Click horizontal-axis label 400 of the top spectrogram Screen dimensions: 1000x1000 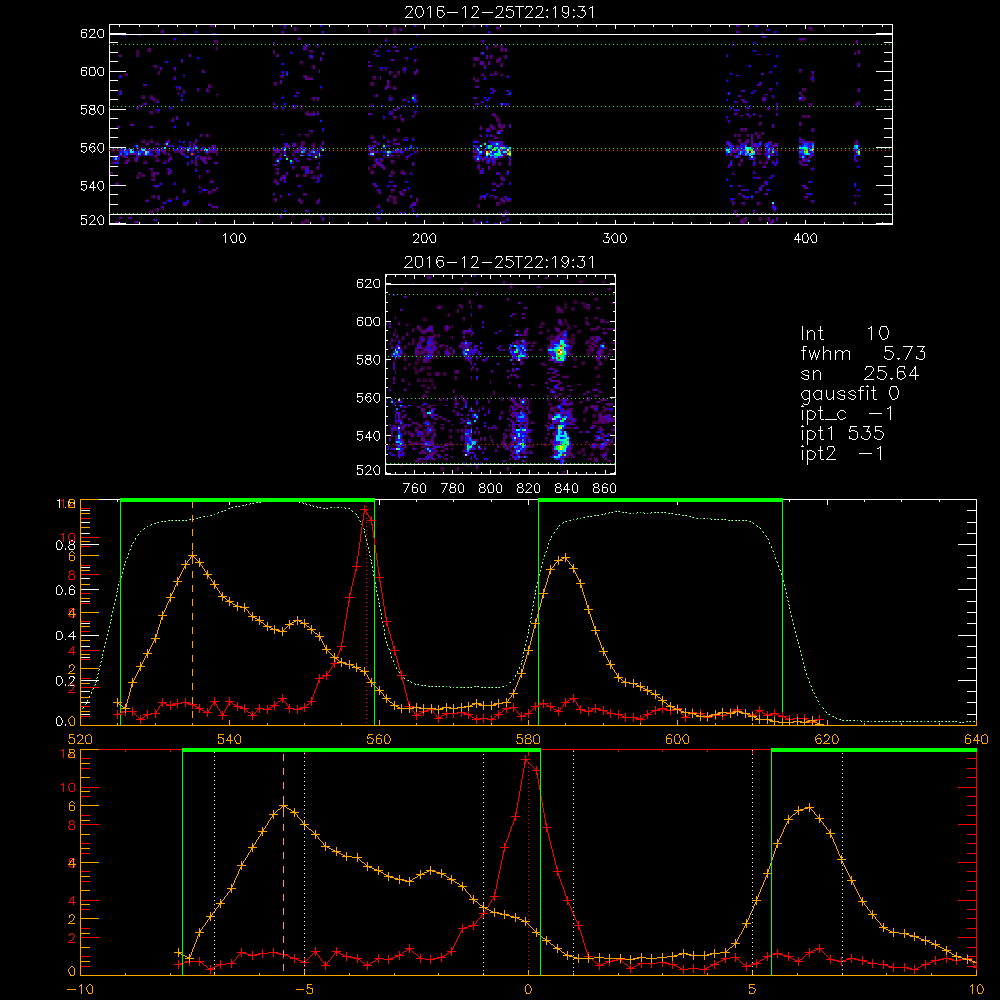pos(805,239)
